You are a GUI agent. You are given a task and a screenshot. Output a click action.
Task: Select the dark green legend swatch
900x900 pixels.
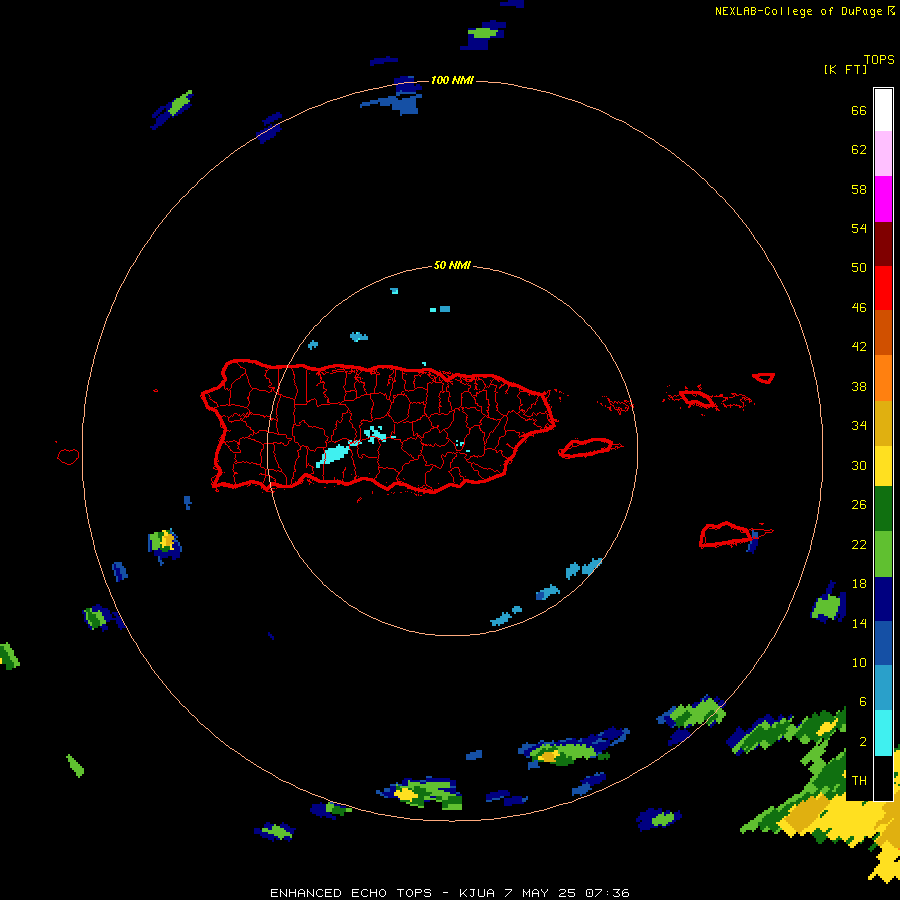(883, 509)
